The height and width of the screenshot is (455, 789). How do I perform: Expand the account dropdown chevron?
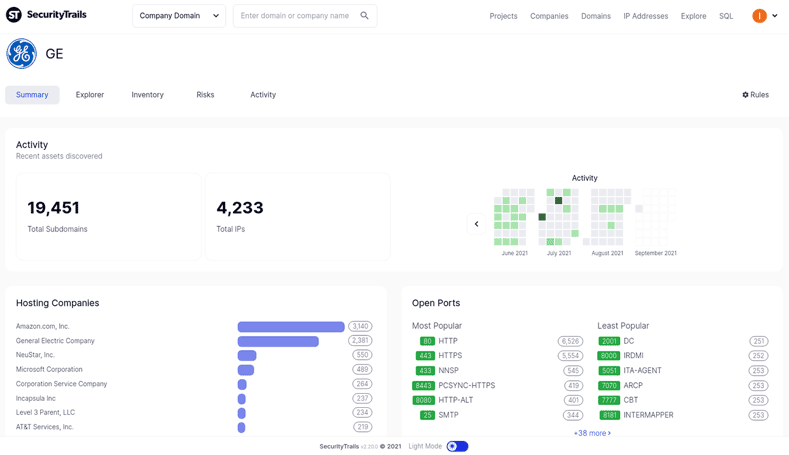coord(775,16)
